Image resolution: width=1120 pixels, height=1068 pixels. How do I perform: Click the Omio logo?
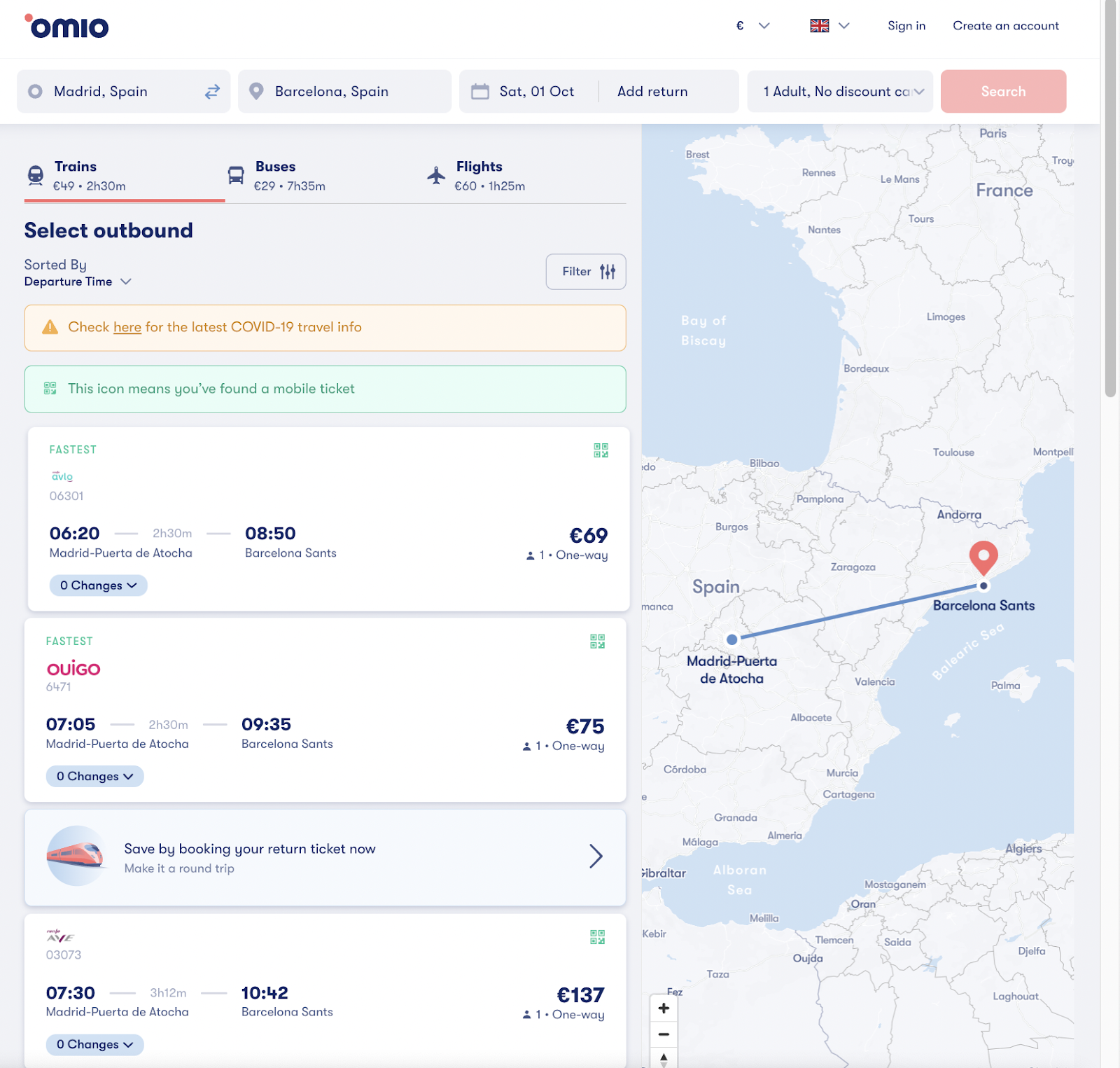(66, 26)
